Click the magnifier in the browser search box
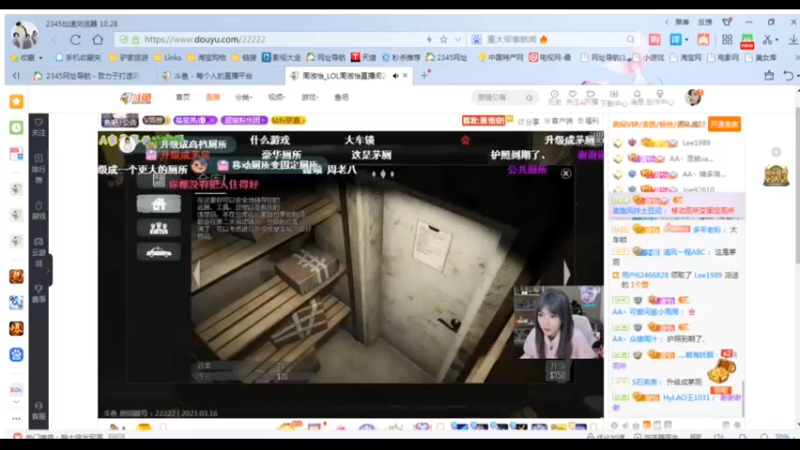 click(631, 39)
